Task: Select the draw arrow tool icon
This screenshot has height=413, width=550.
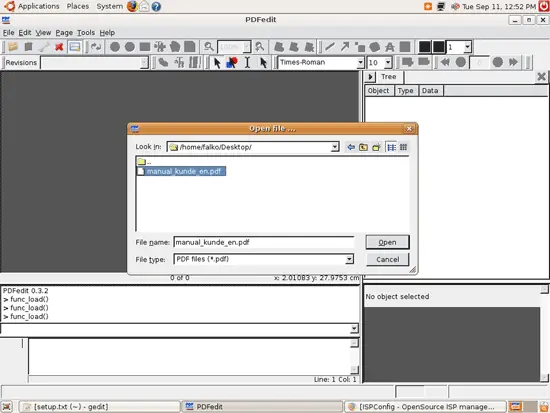Action: (345, 46)
